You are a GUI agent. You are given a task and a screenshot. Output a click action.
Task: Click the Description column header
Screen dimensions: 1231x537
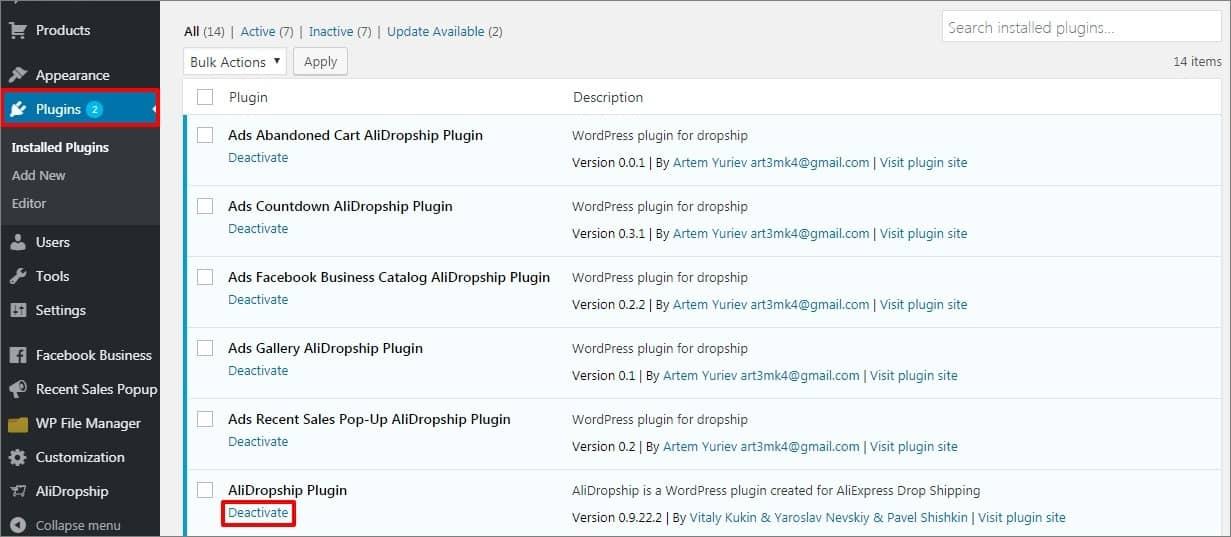click(608, 97)
